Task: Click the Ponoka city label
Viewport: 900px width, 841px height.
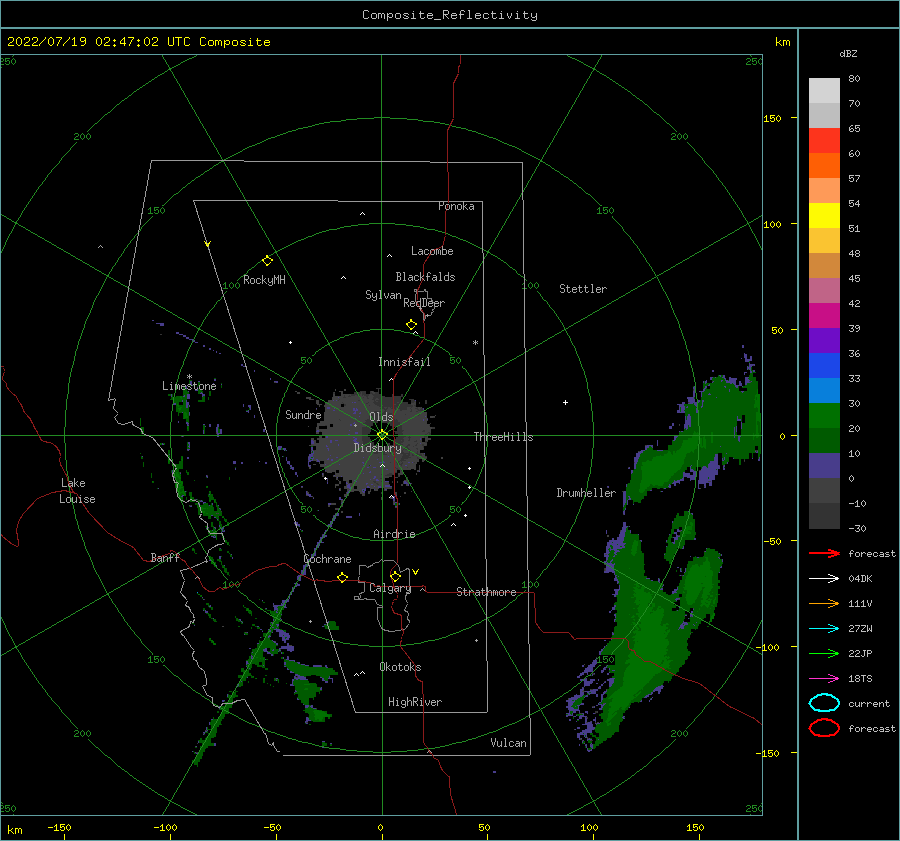Action: pos(456,206)
